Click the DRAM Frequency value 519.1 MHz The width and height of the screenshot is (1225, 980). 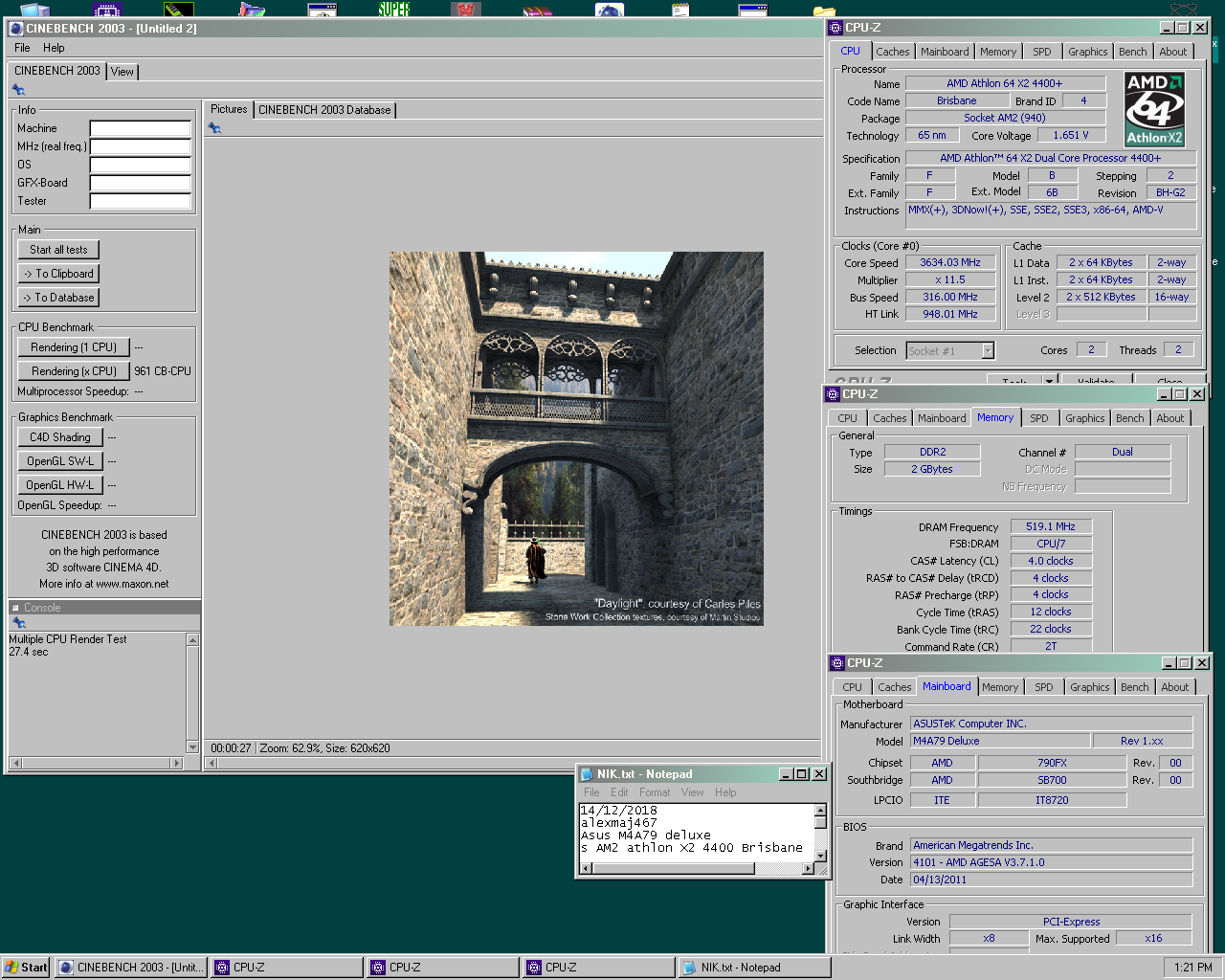(1051, 526)
